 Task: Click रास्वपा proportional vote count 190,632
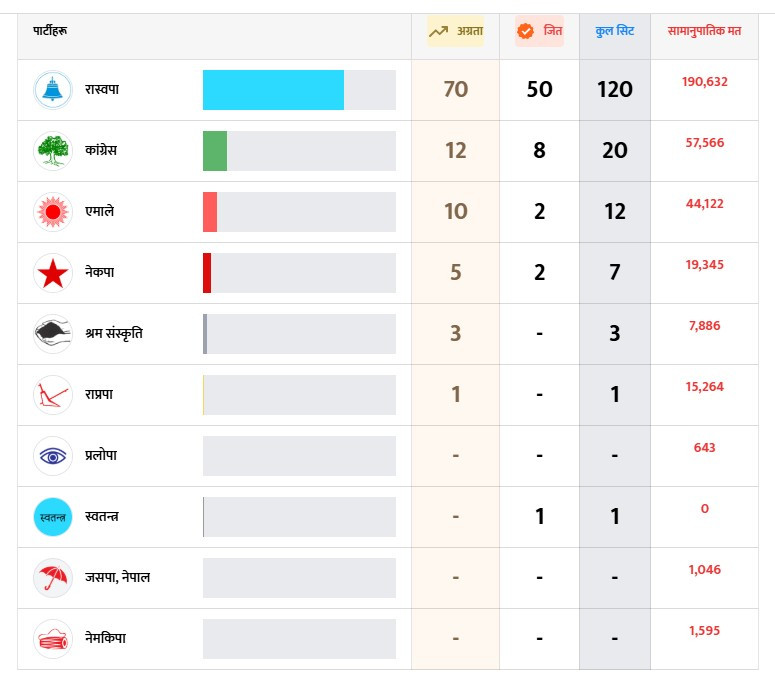tap(705, 82)
